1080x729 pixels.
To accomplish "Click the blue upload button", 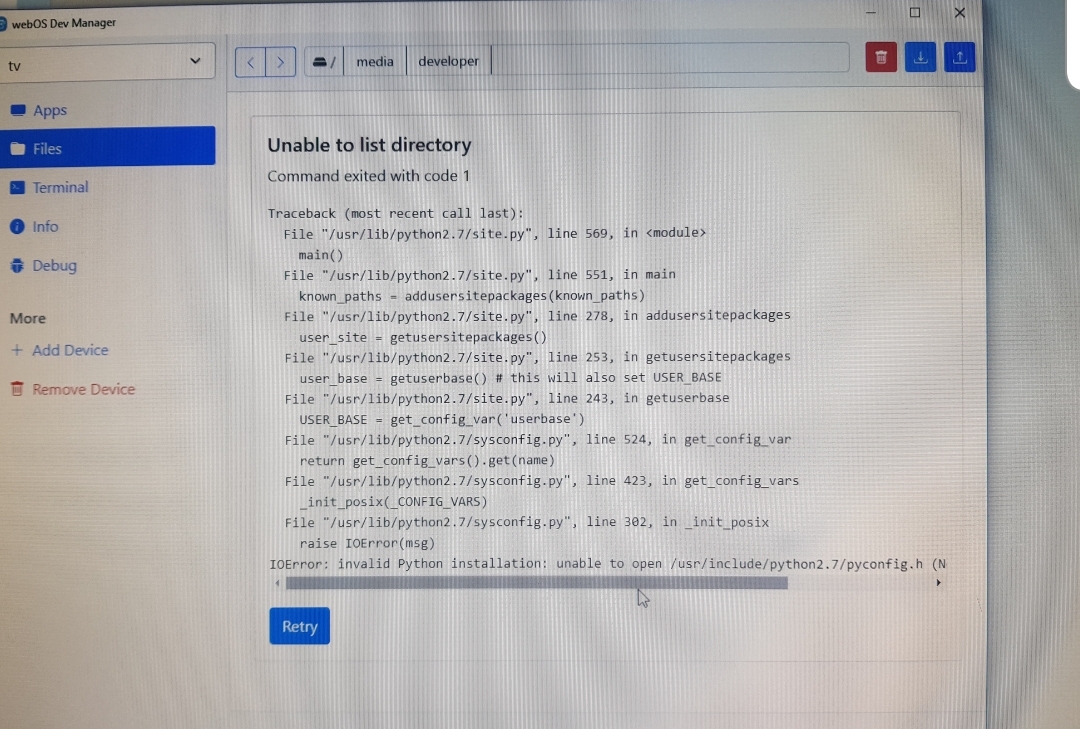I will 960,58.
